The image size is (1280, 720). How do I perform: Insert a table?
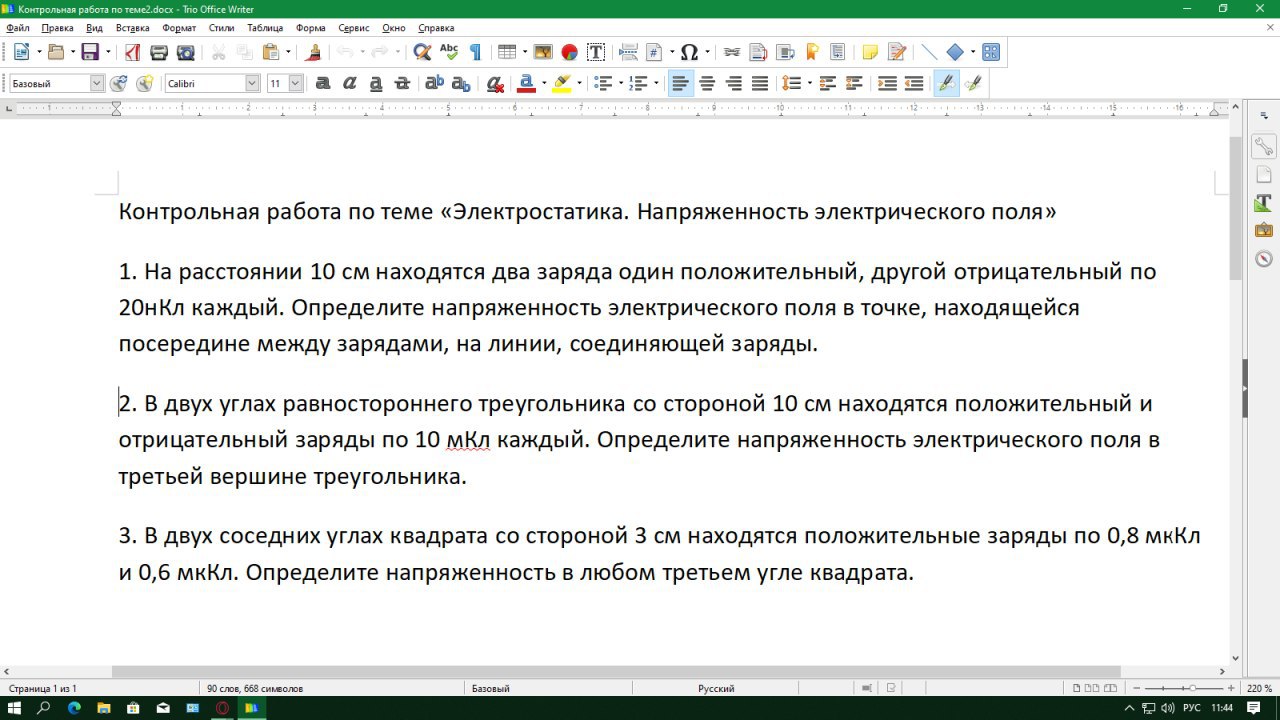tap(506, 52)
